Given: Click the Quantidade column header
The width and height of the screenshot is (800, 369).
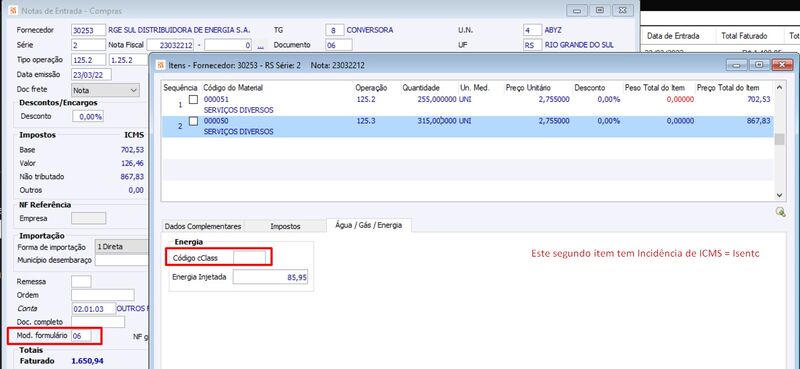Looking at the screenshot, I should click(420, 88).
